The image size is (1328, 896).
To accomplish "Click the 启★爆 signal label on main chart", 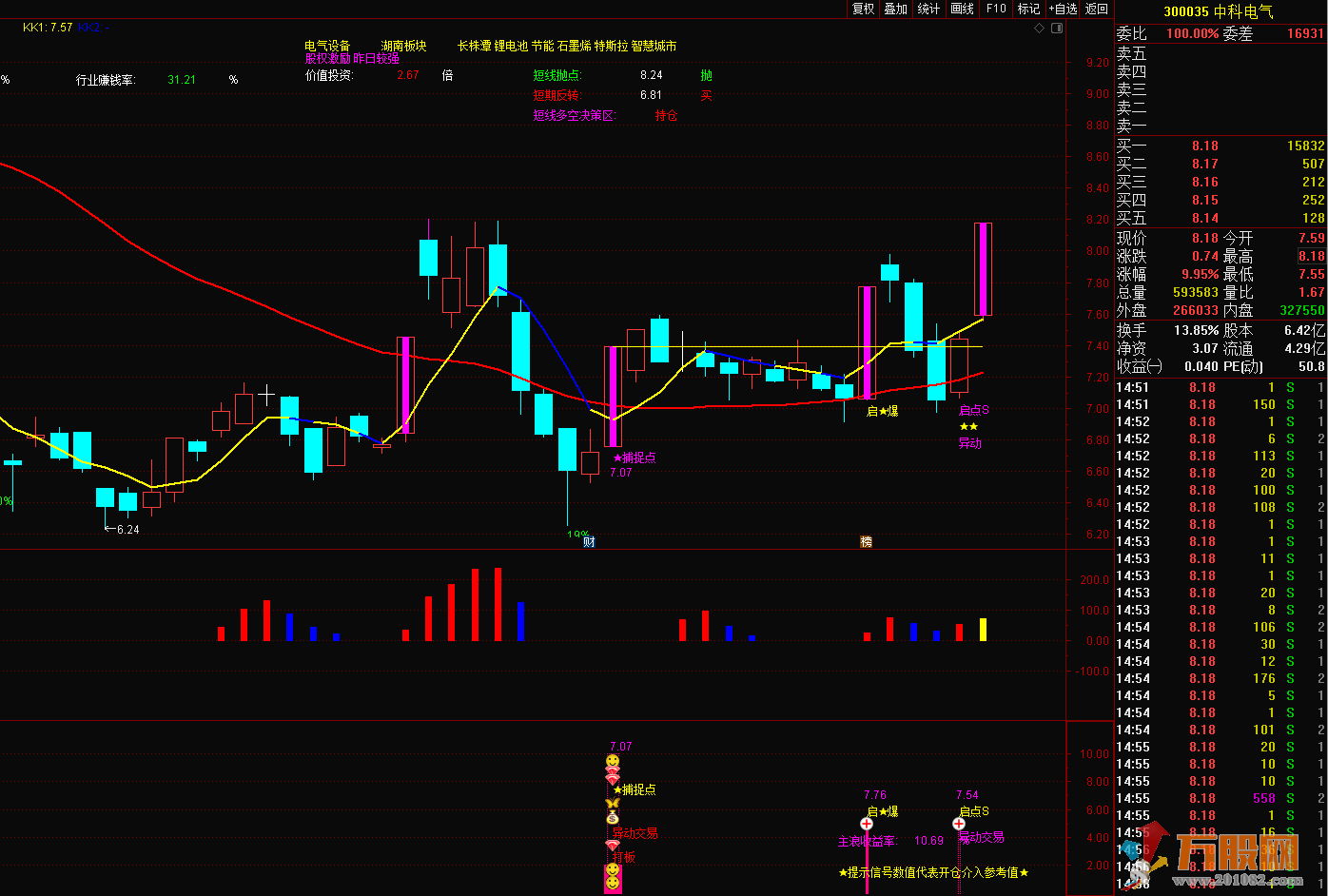I will (x=882, y=411).
